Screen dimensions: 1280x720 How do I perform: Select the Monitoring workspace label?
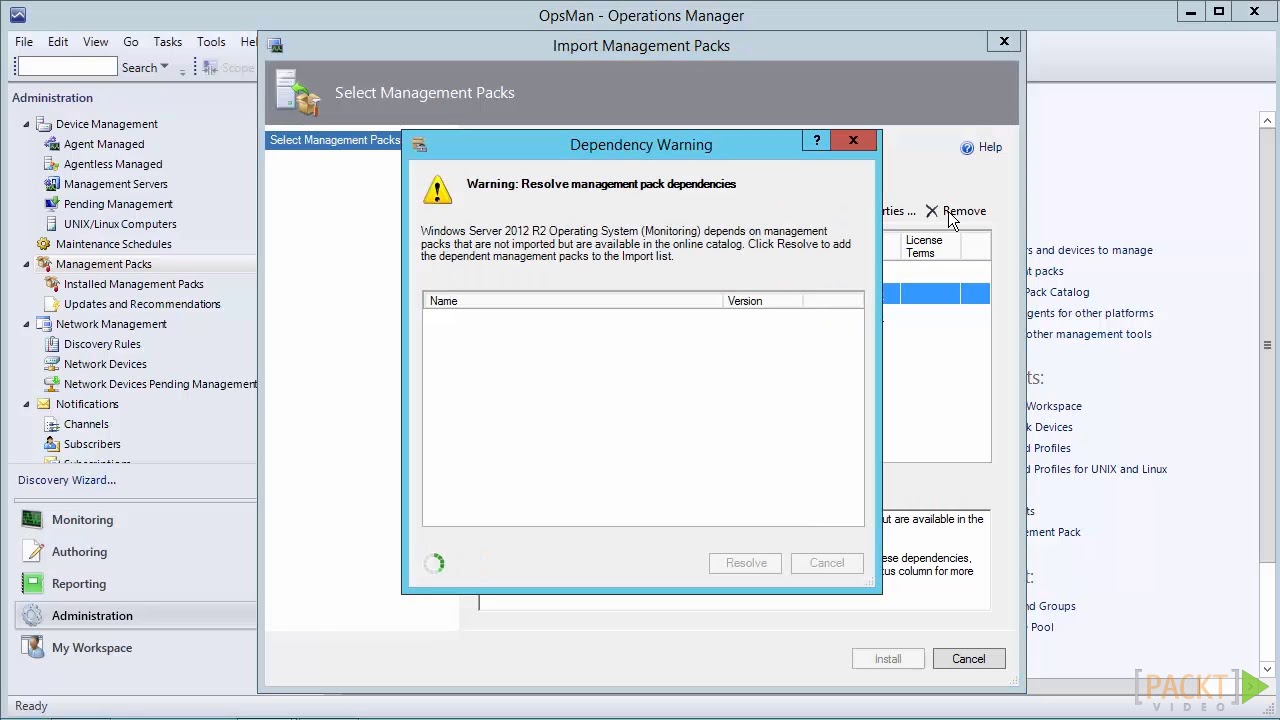[x=83, y=520]
